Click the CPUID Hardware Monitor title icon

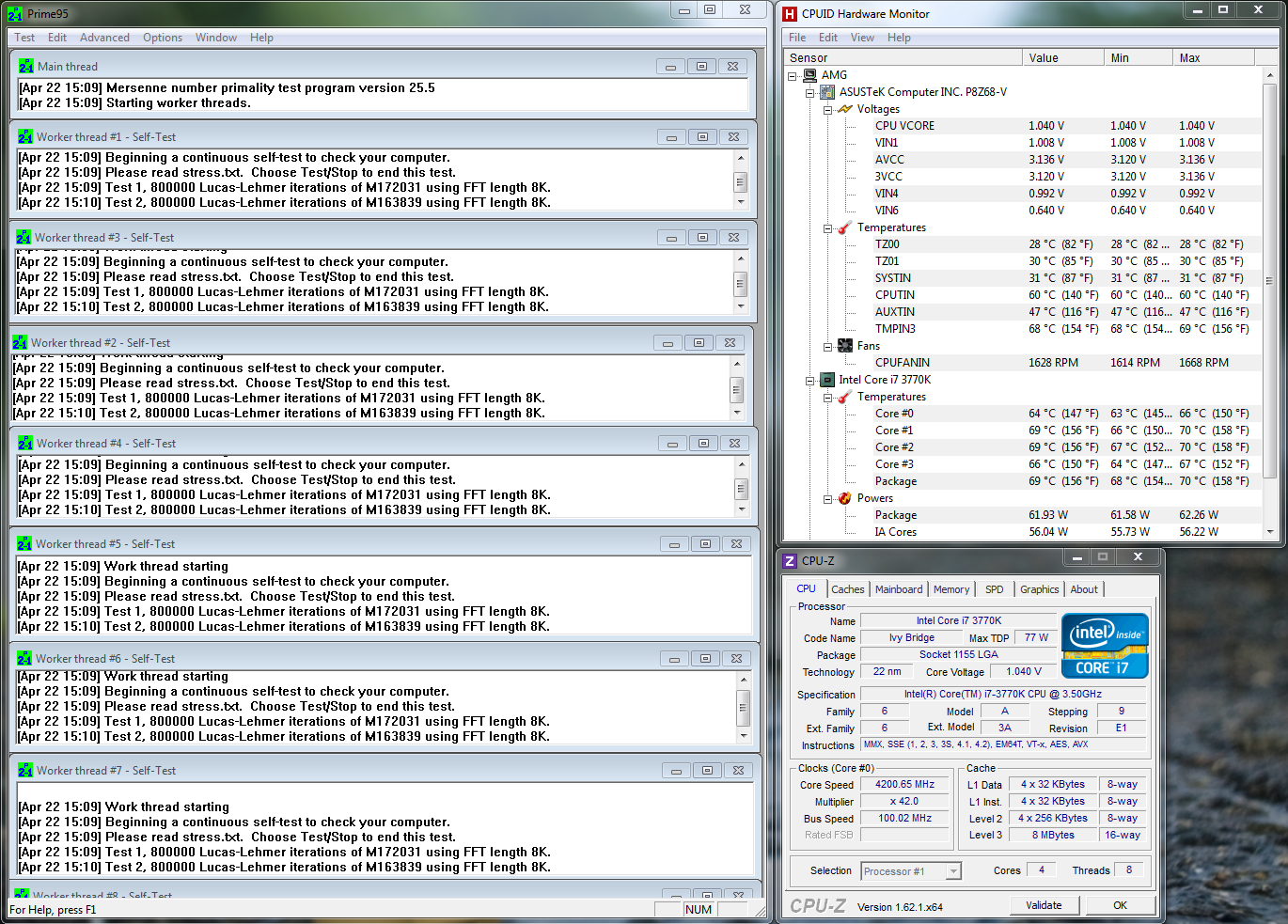pos(790,14)
